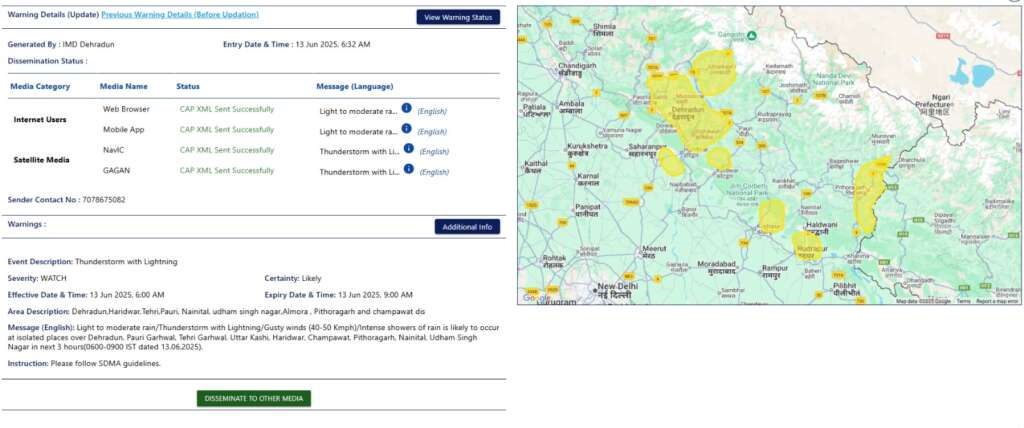Open info icon for Mobile App message
Screen dimensions: 1024x428
(x=406, y=129)
